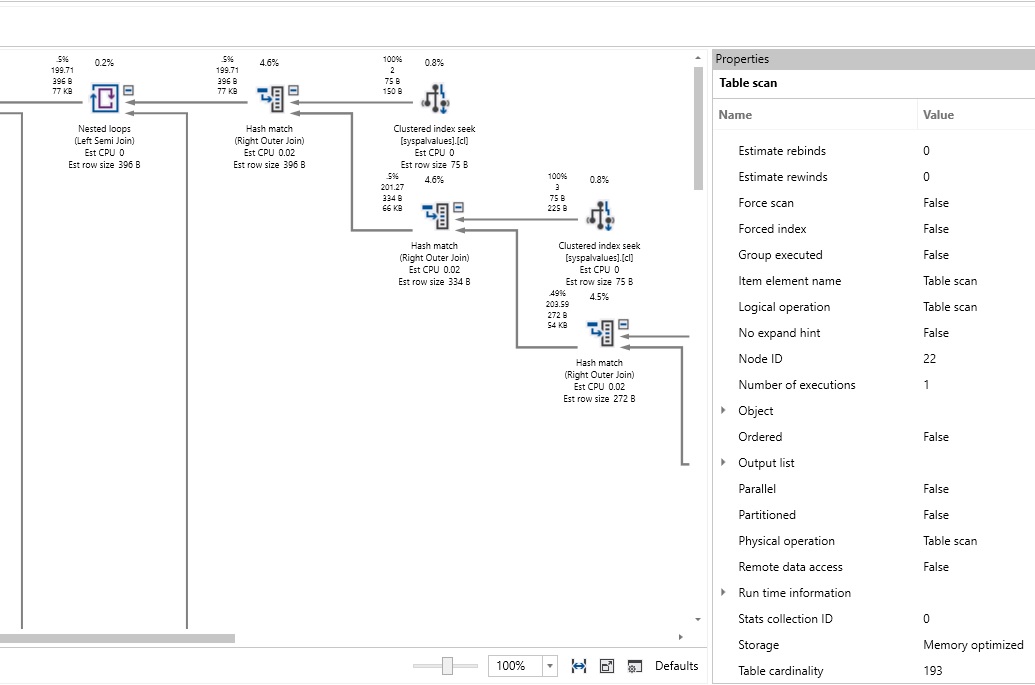Open the plan display settings icon
The width and height of the screenshot is (1035, 685).
(634, 666)
